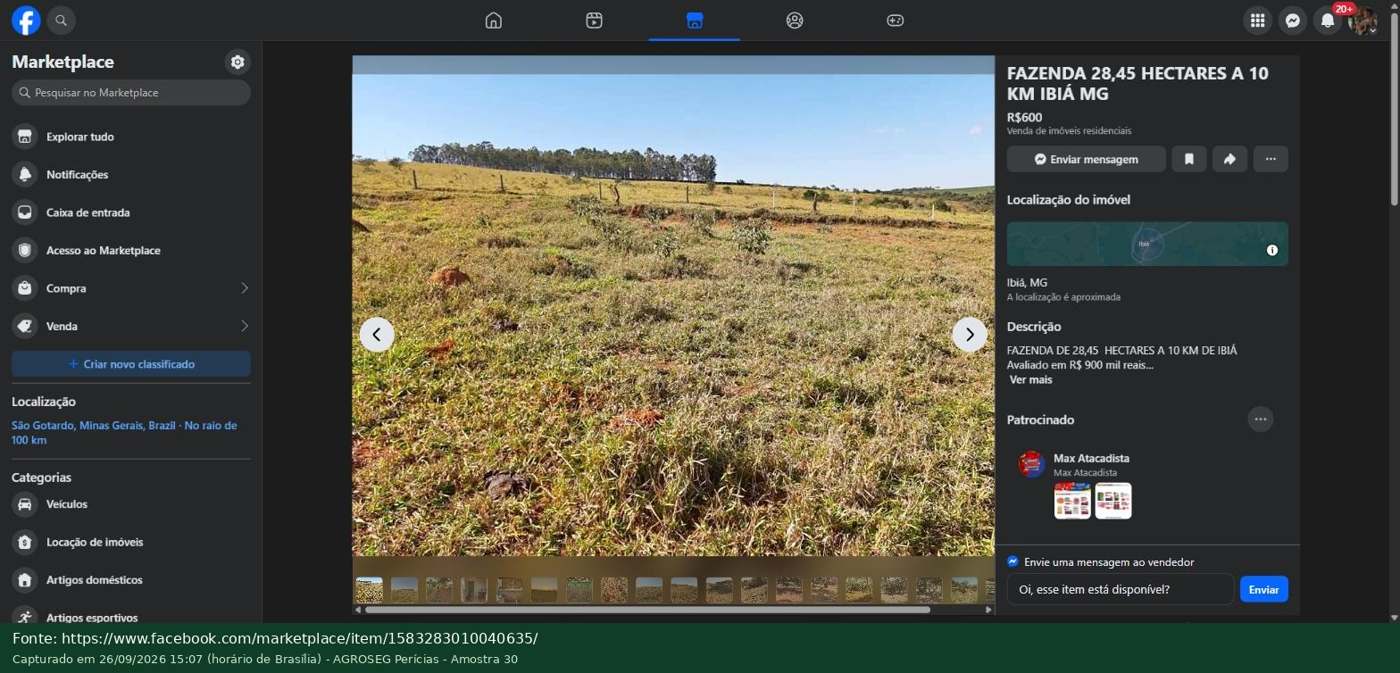Show the next listing photo

(969, 334)
